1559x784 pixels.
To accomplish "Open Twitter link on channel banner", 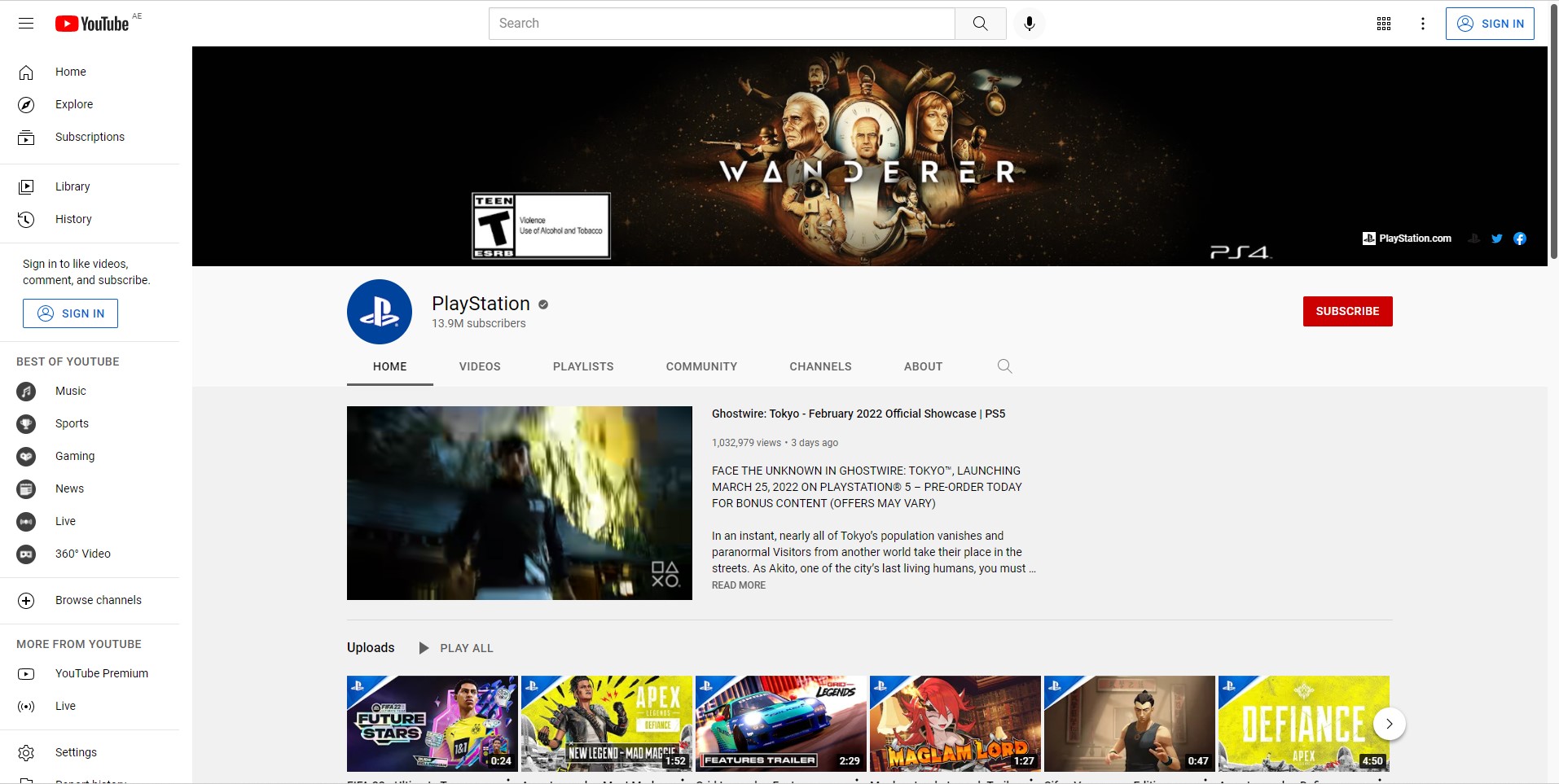I will click(x=1496, y=239).
